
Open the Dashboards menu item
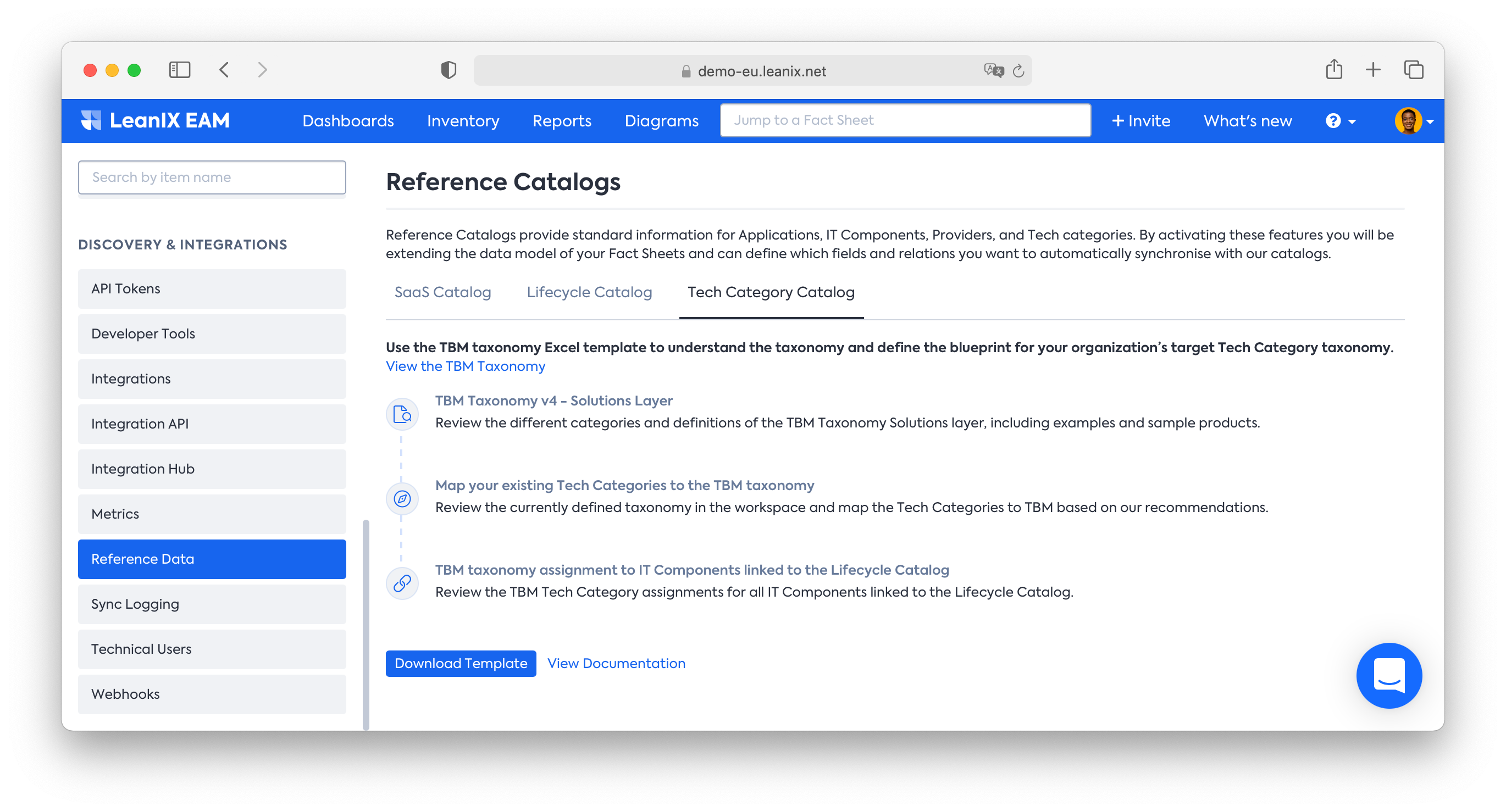coord(348,120)
